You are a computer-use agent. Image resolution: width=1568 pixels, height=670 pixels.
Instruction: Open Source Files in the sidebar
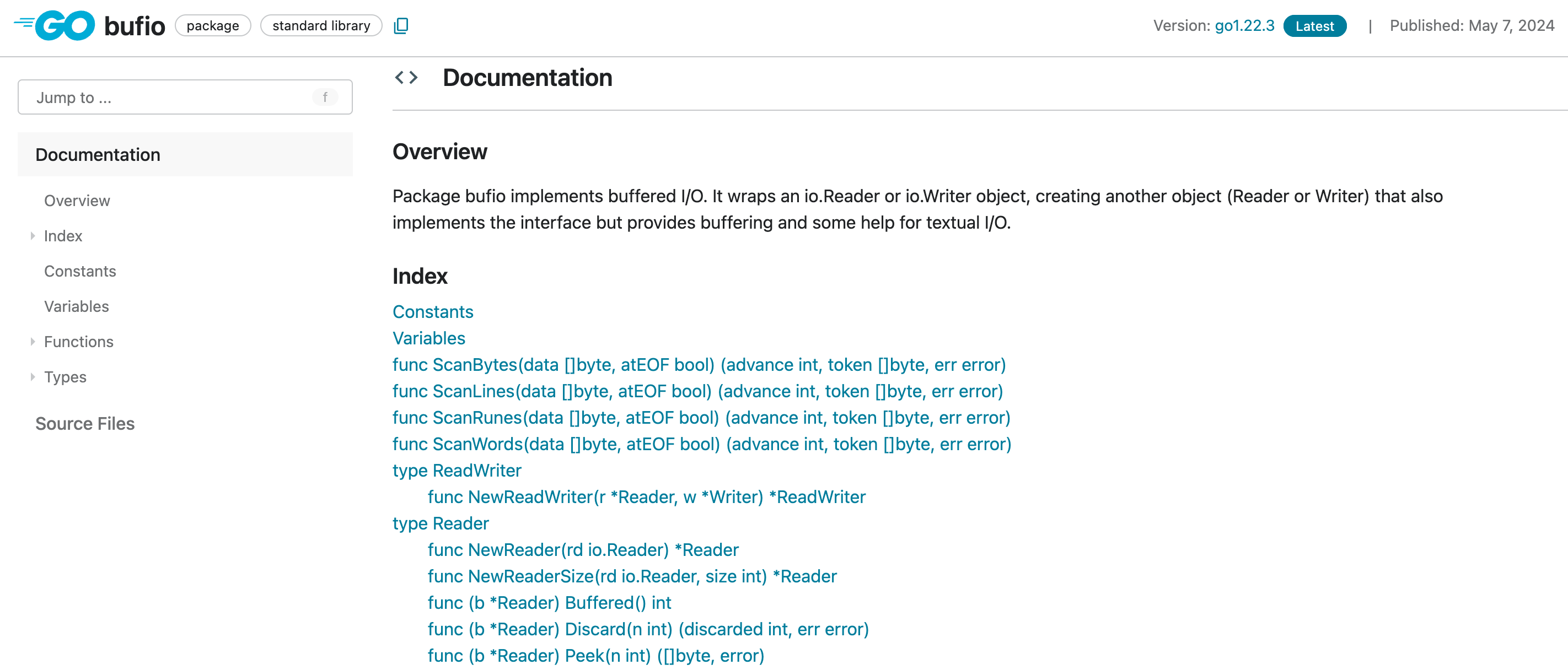(x=84, y=424)
